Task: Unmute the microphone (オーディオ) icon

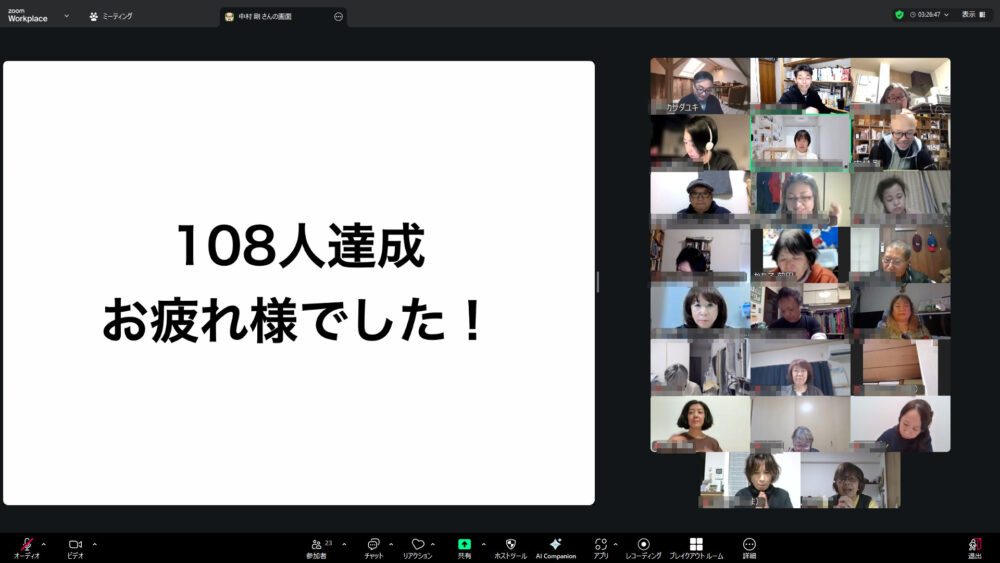Action: pyautogui.click(x=27, y=544)
